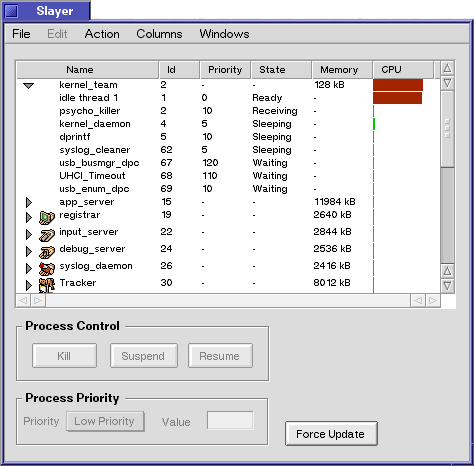Open the Windows menu
The height and width of the screenshot is (466, 474).
224,34
